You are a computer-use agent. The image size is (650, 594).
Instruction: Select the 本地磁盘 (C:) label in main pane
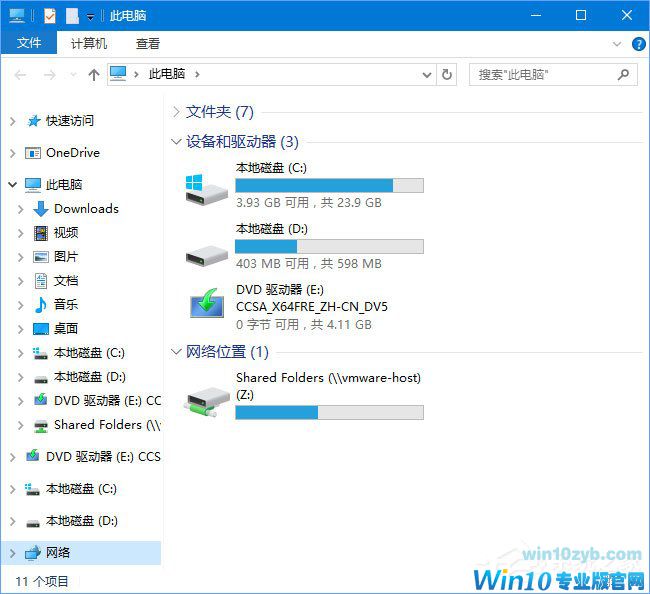point(271,168)
